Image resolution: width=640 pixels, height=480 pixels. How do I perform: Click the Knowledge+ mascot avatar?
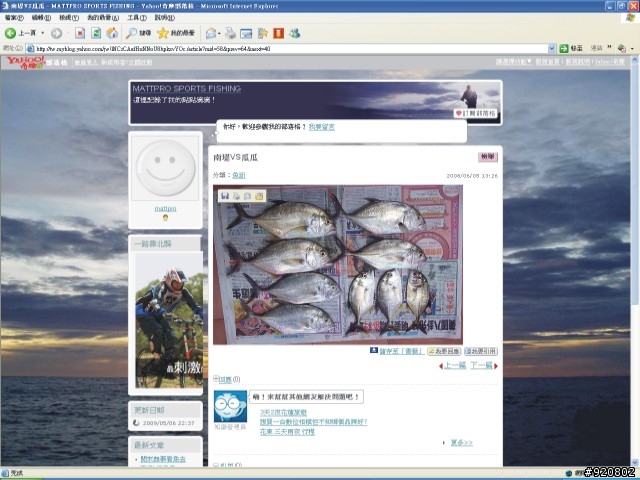coord(230,406)
